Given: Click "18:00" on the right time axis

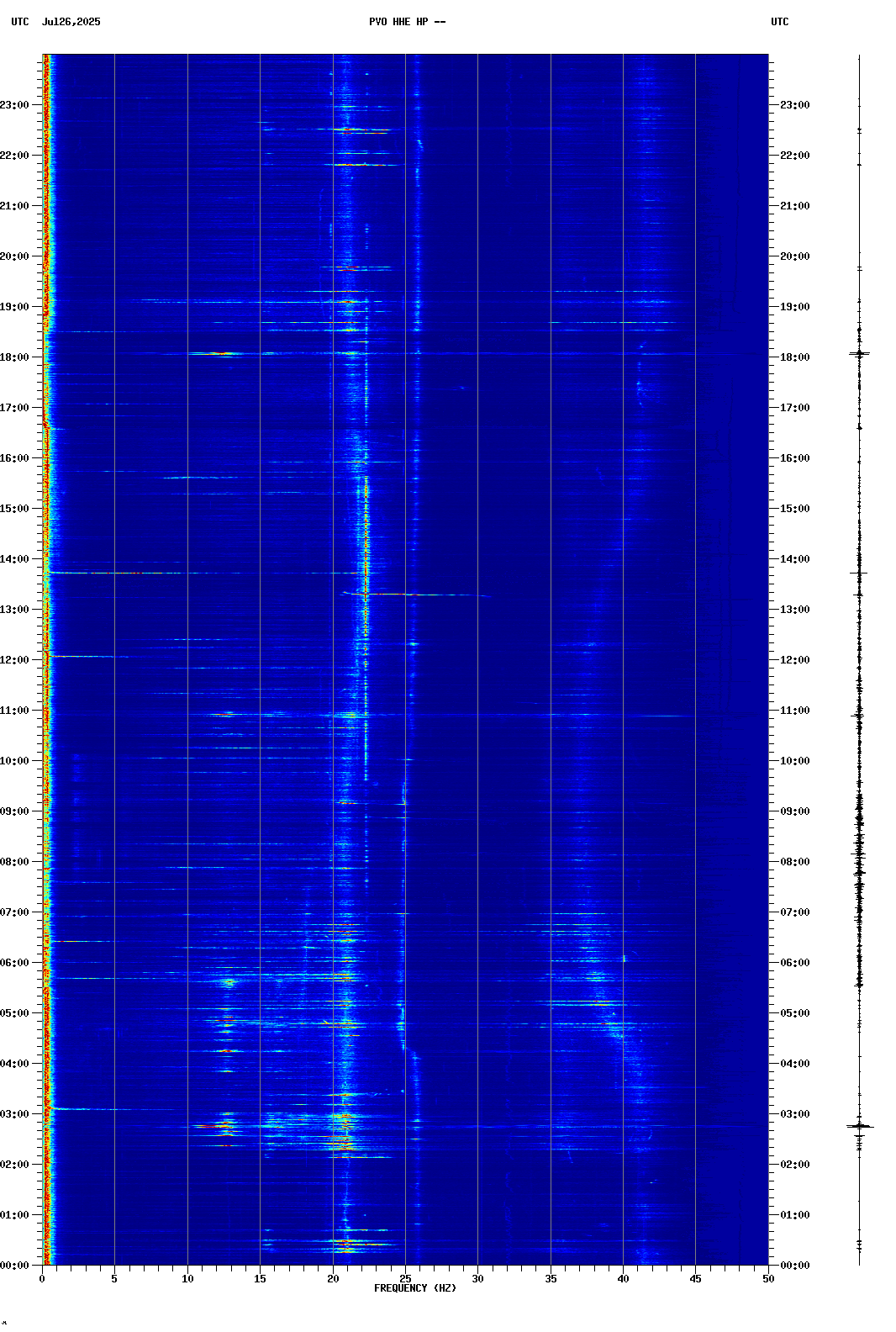Looking at the screenshot, I should click(x=795, y=357).
